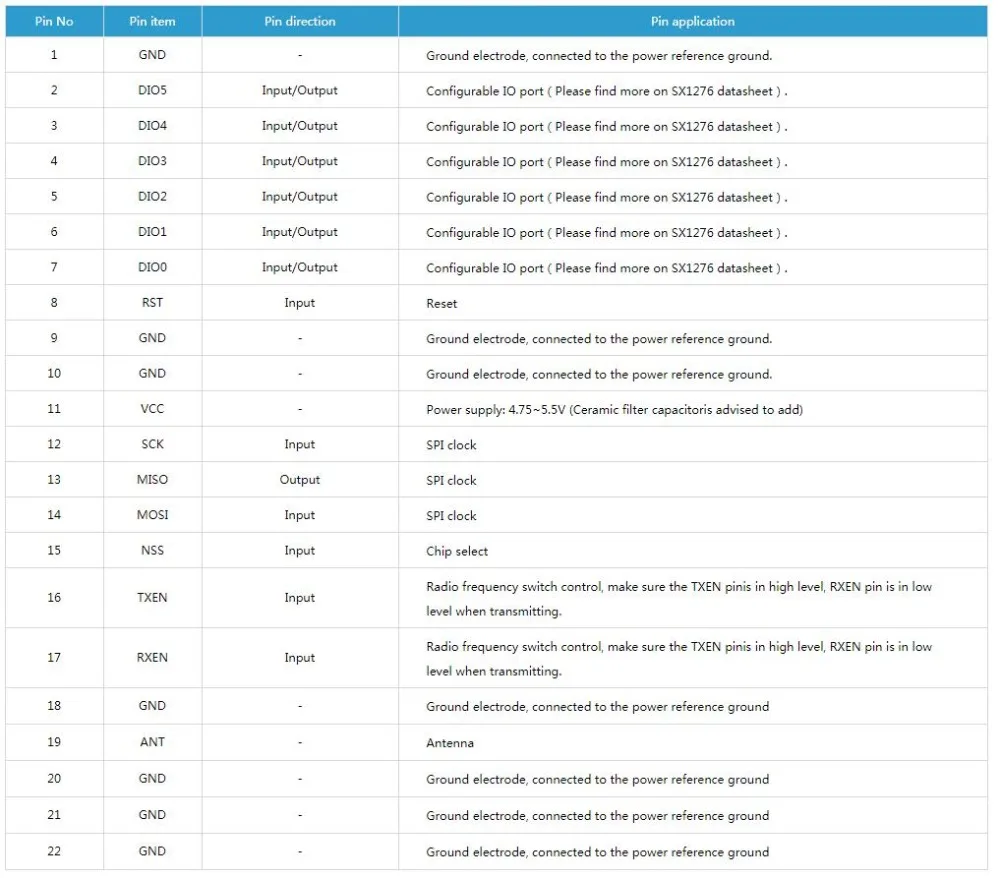Click the Antenna description text
The width and height of the screenshot is (1000, 878).
(x=450, y=743)
